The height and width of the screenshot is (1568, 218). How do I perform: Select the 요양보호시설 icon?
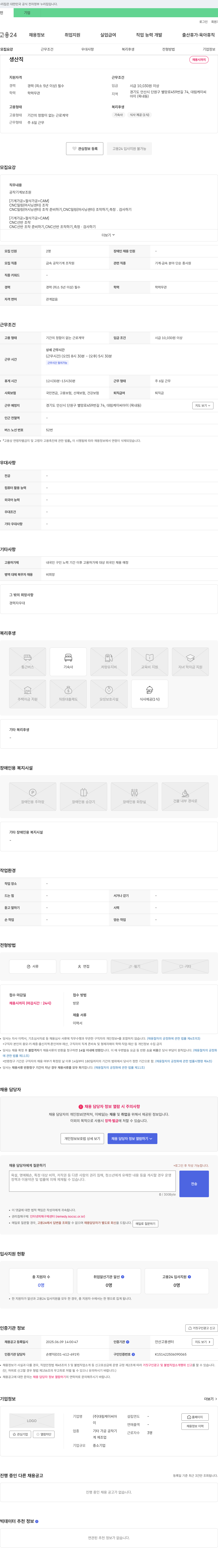109,694
